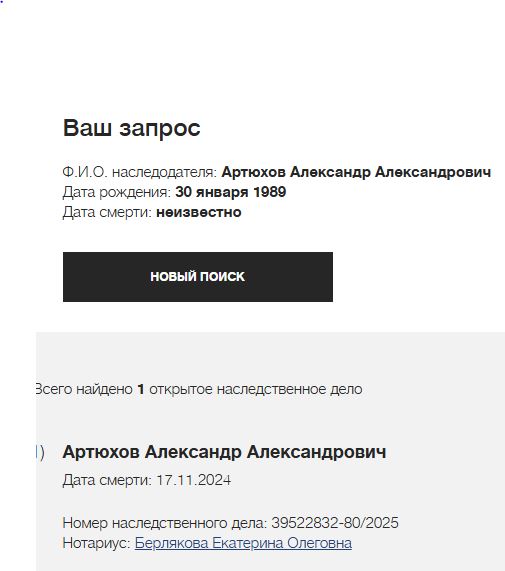Click case number 39522832-80/2025
Image resolution: width=505 pixels, height=571 pixels.
[x=335, y=523]
